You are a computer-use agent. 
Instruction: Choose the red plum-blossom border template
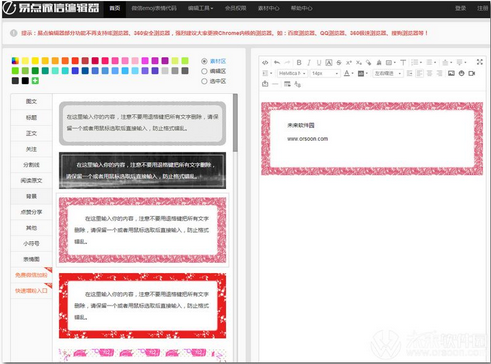[x=142, y=306]
